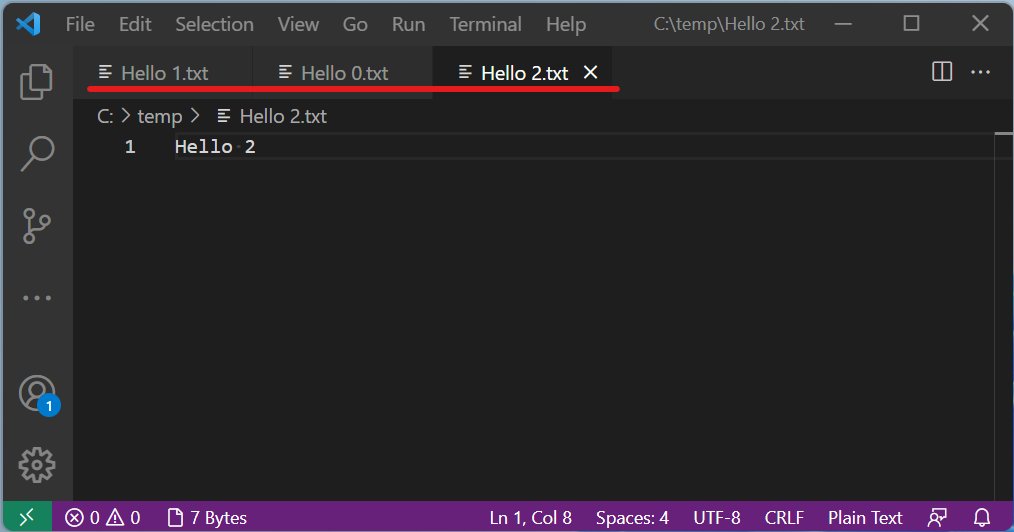Open editor More Actions ellipsis menu
Viewport: 1014px width, 532px height.
980,72
